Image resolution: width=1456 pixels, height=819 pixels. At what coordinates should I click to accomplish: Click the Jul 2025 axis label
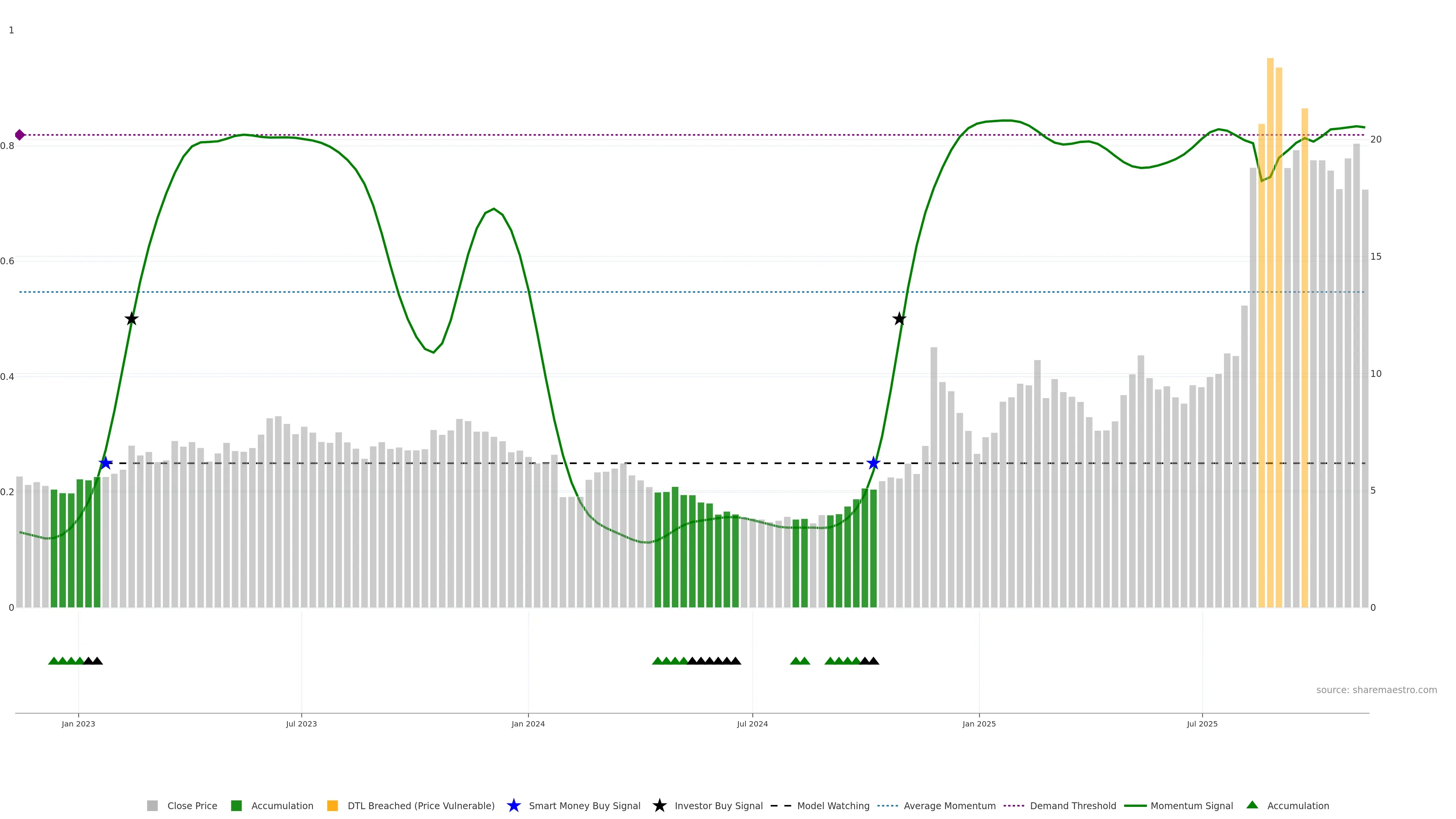coord(1202,724)
